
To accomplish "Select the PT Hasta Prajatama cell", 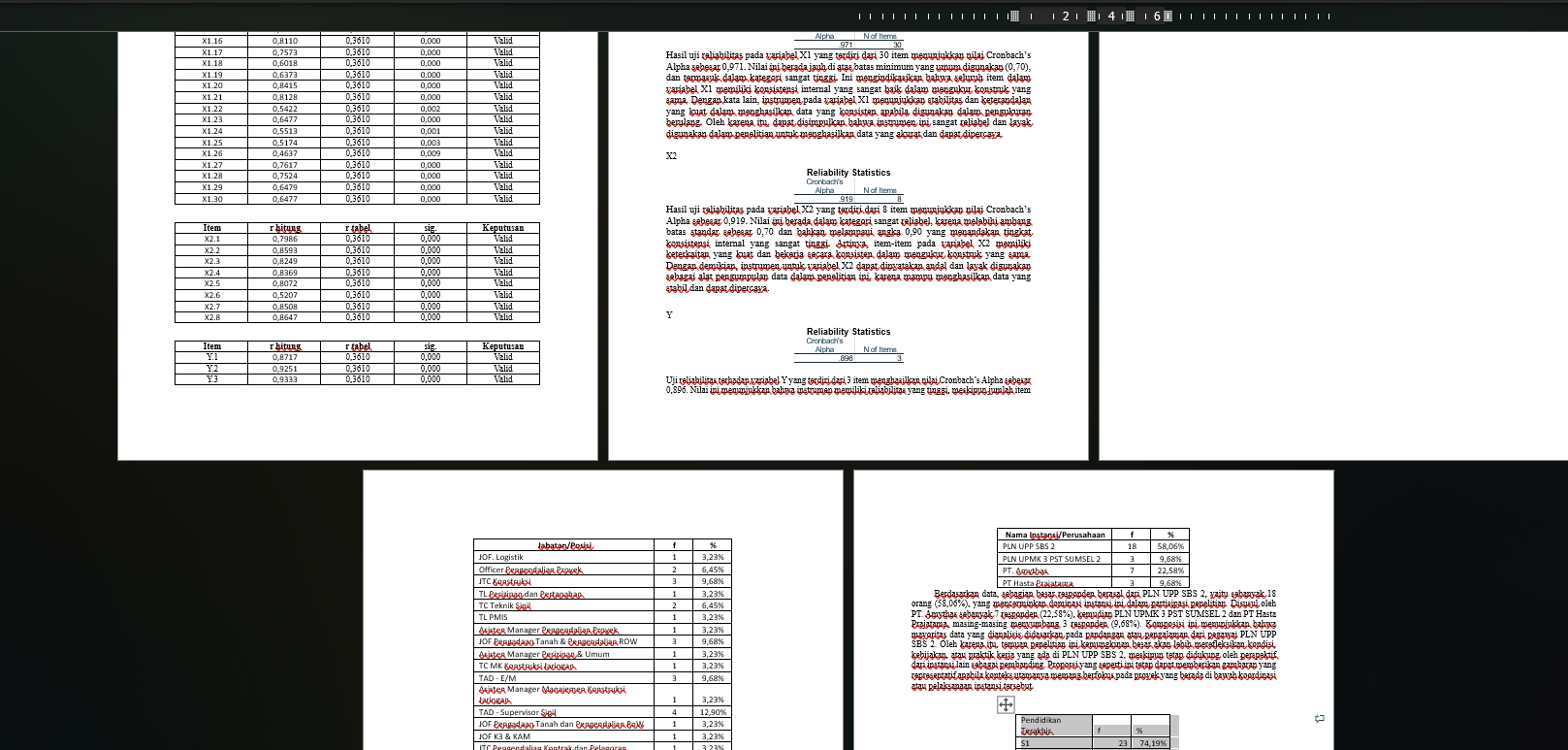I will click(x=1055, y=583).
